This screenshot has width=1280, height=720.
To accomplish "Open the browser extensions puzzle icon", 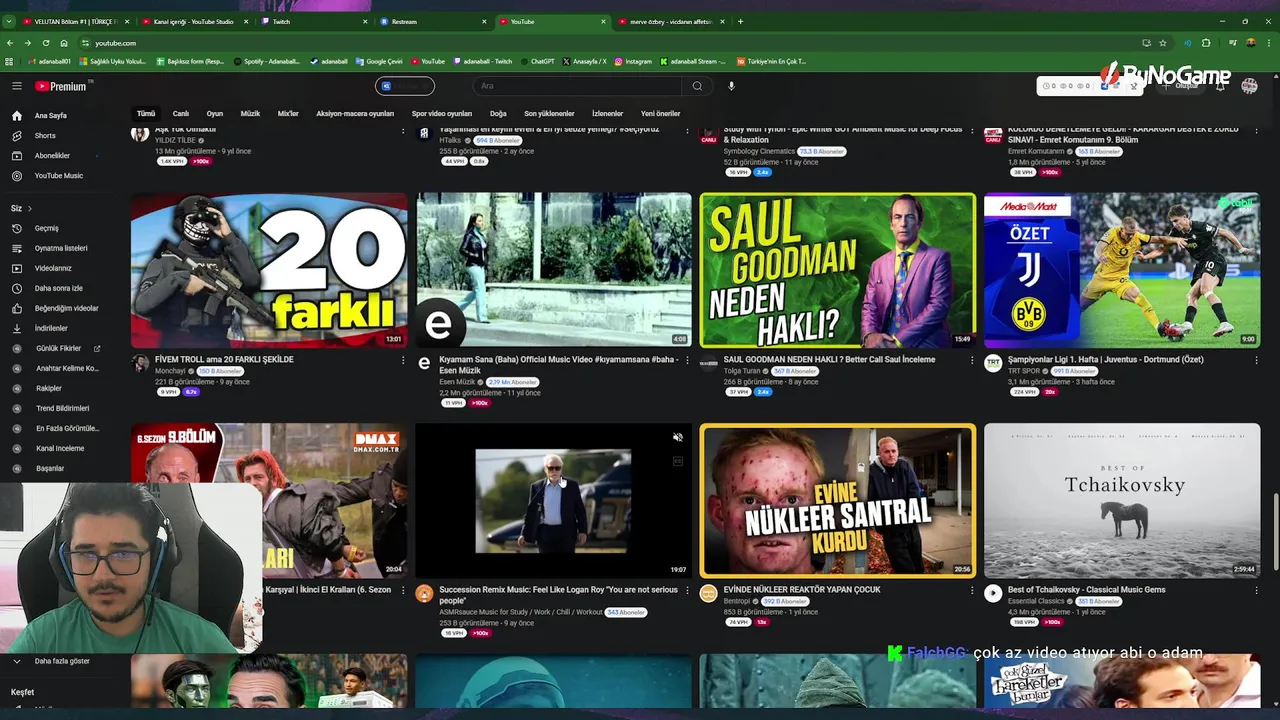I will click(x=1206, y=43).
